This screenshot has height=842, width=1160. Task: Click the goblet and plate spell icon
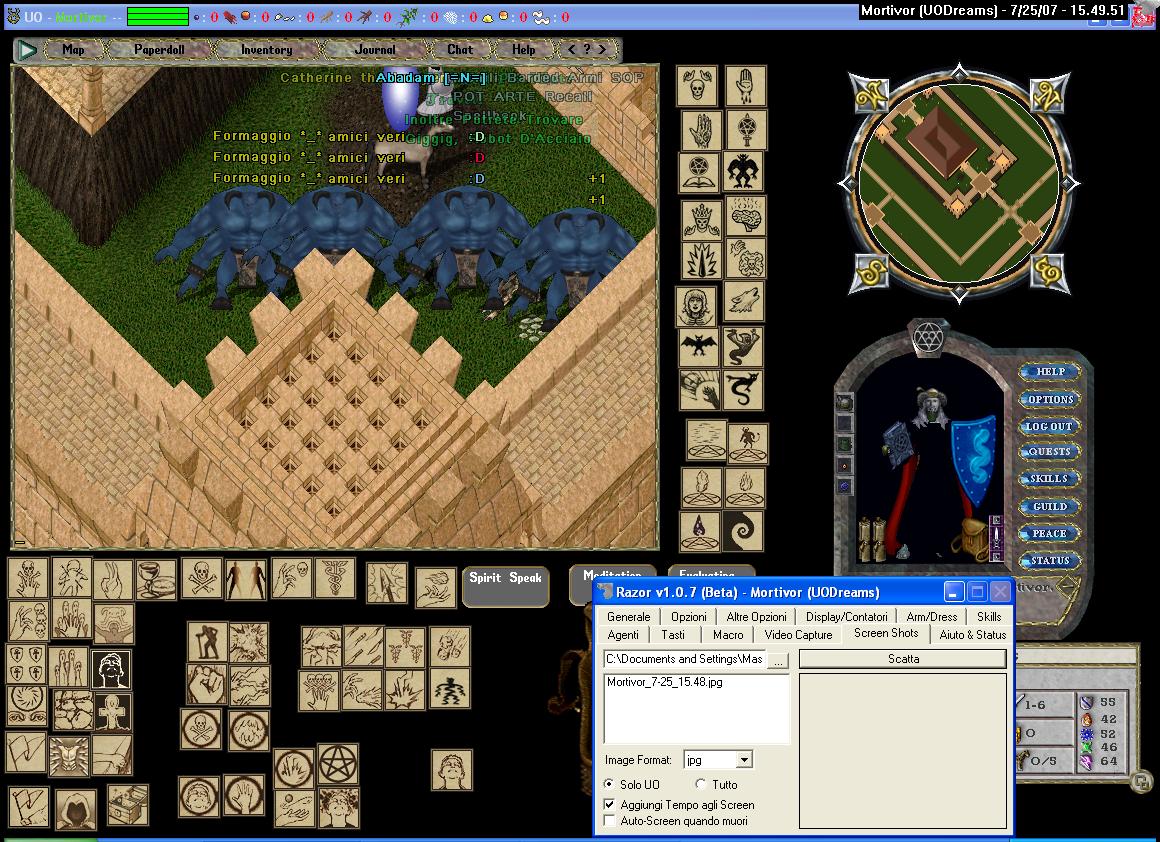[x=156, y=579]
